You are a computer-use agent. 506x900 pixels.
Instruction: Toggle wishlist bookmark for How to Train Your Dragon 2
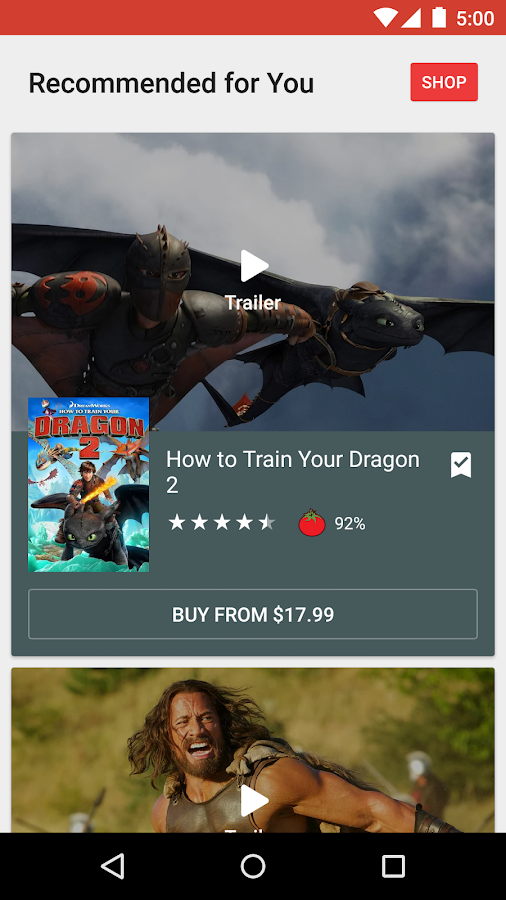tap(461, 465)
